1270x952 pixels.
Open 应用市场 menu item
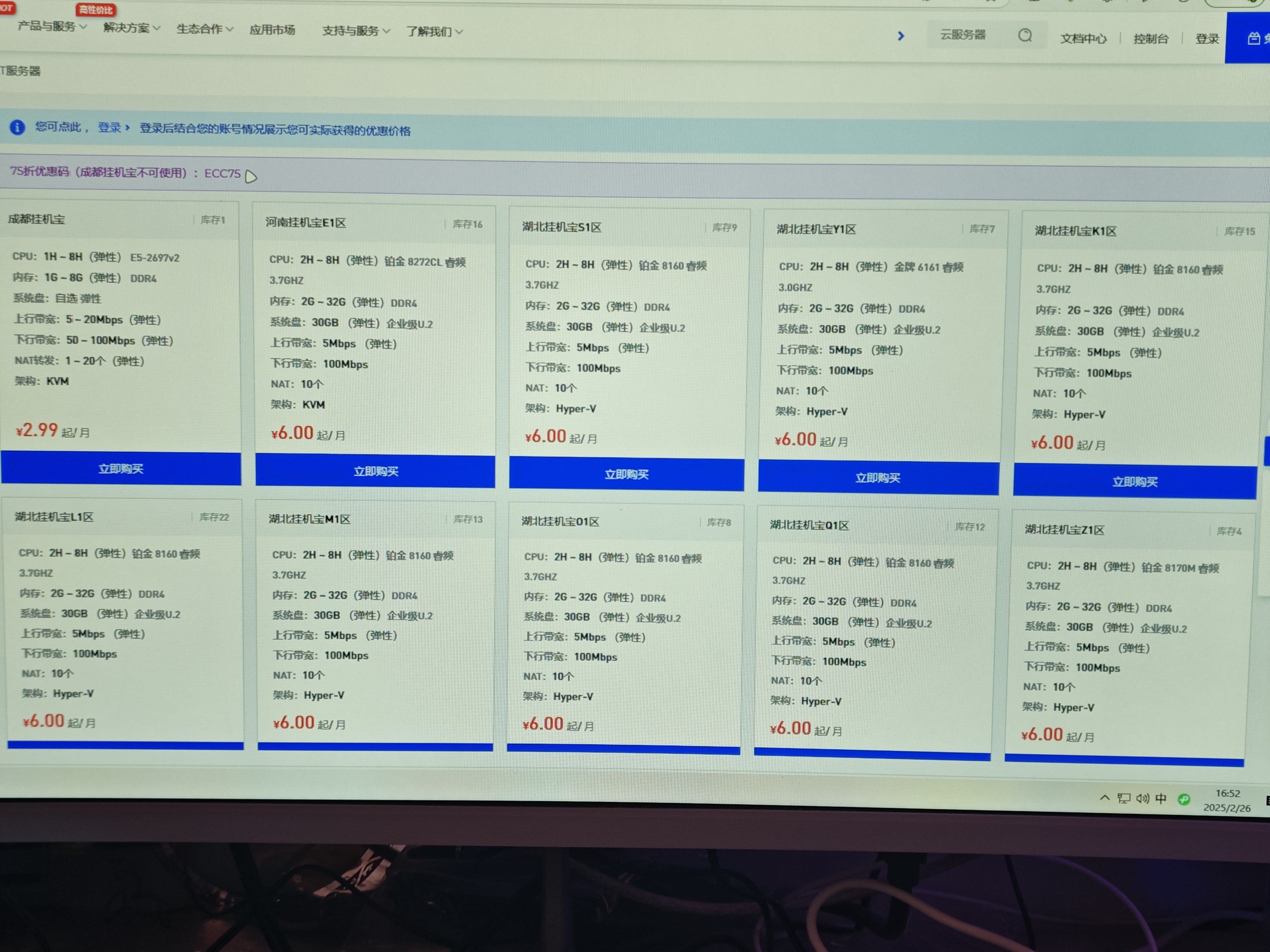(x=272, y=30)
